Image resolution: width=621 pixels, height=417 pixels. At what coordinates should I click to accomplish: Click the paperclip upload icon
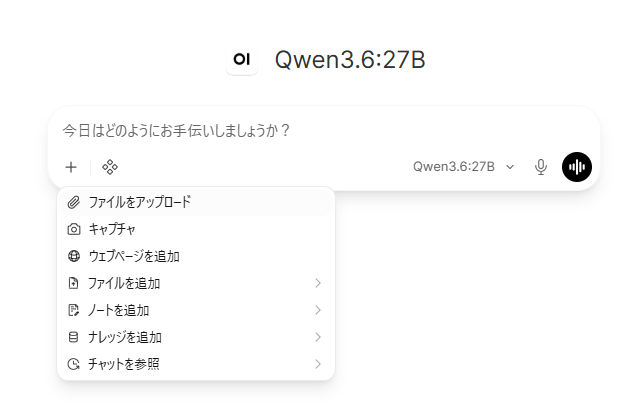(x=74, y=202)
